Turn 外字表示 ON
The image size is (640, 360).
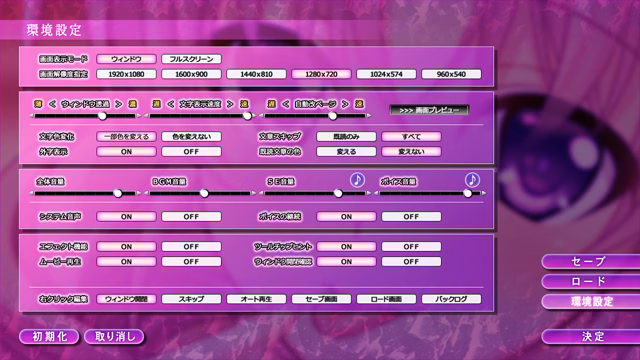126,152
